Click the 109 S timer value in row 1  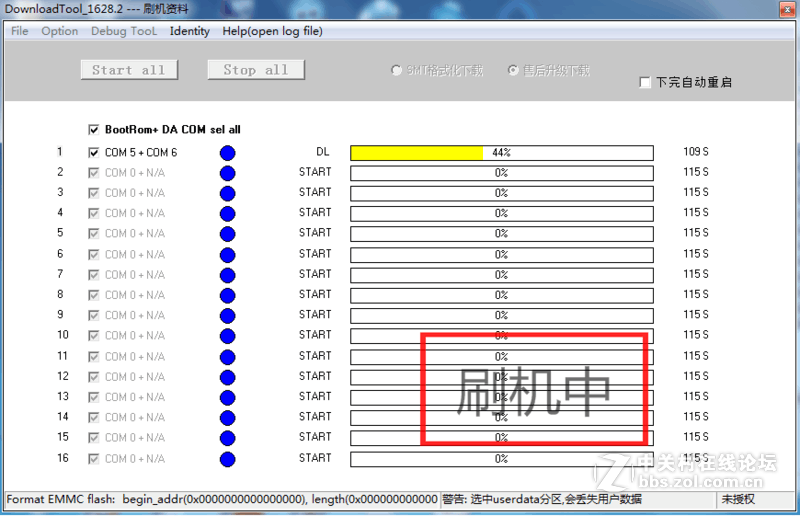696,152
